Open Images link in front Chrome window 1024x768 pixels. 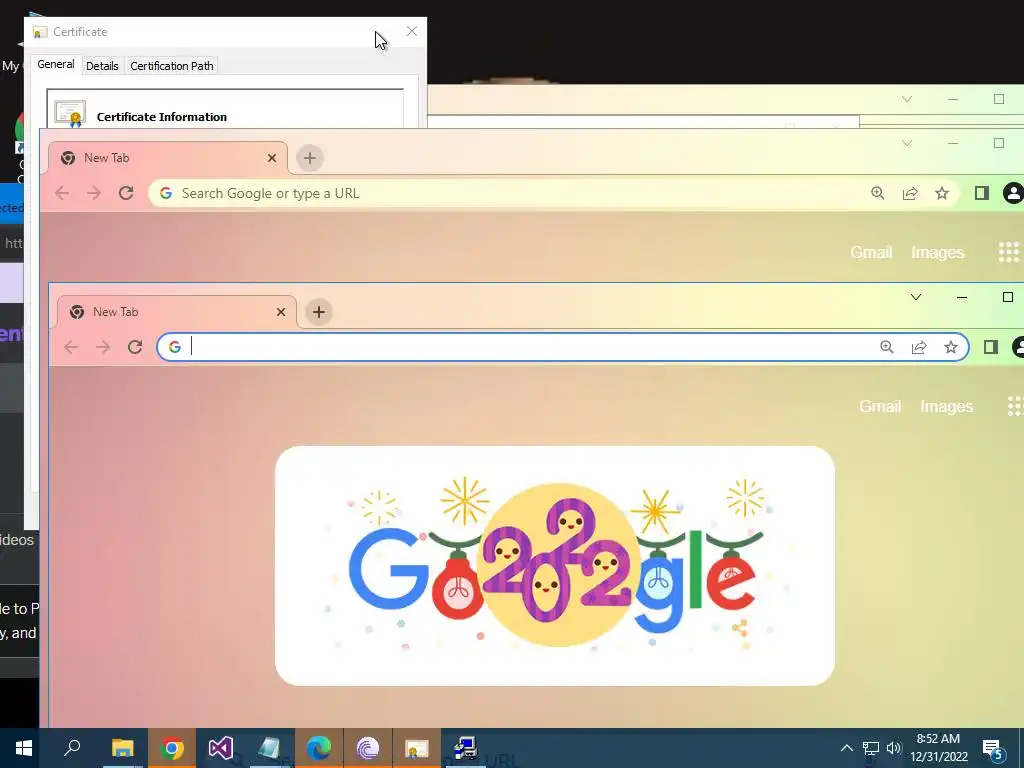(947, 406)
